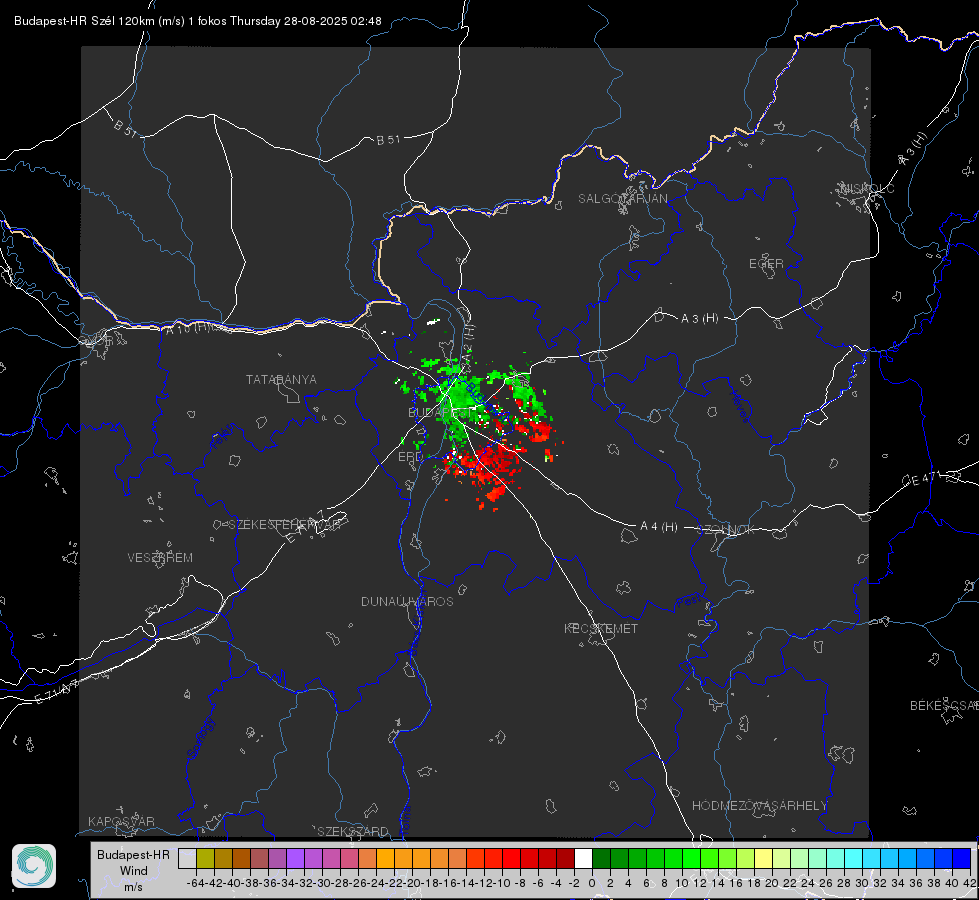Click the rotated 'A 3 (H)' label near Miskolc
Image resolution: width=979 pixels, height=900 pixels.
(913, 149)
